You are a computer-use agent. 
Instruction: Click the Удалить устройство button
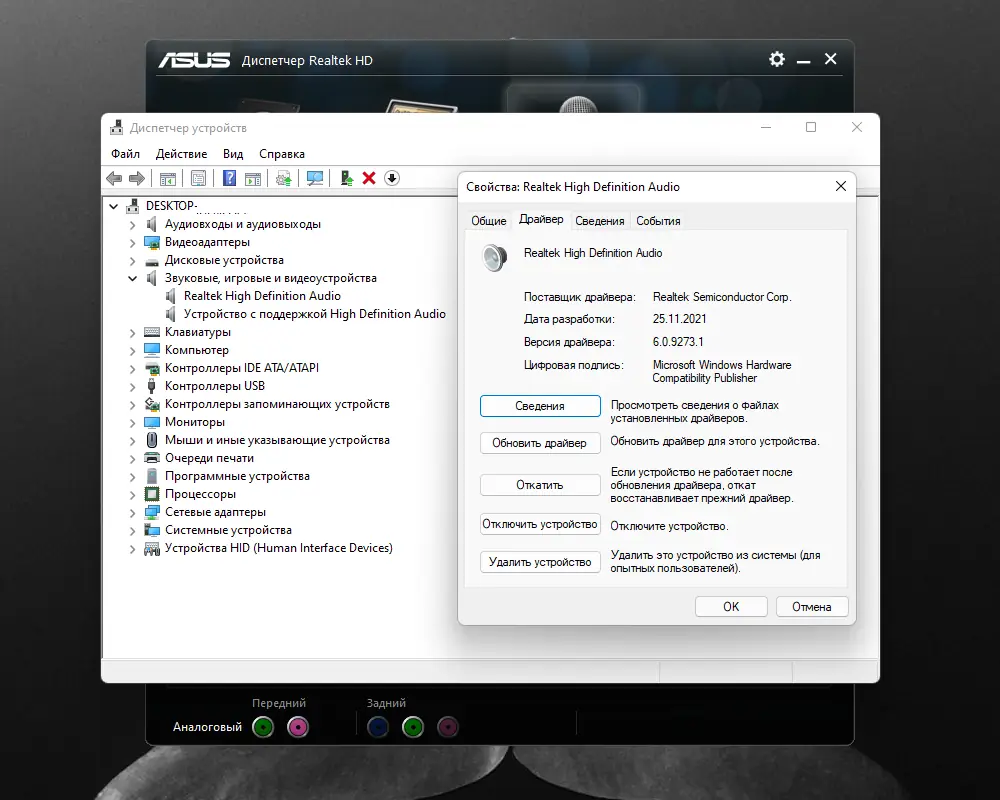540,562
